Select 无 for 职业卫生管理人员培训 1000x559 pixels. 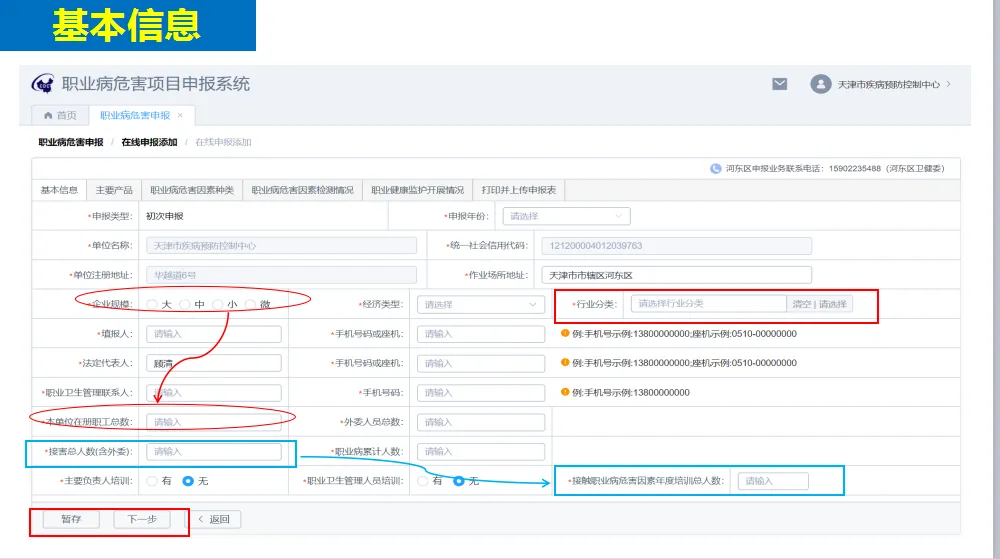459,481
